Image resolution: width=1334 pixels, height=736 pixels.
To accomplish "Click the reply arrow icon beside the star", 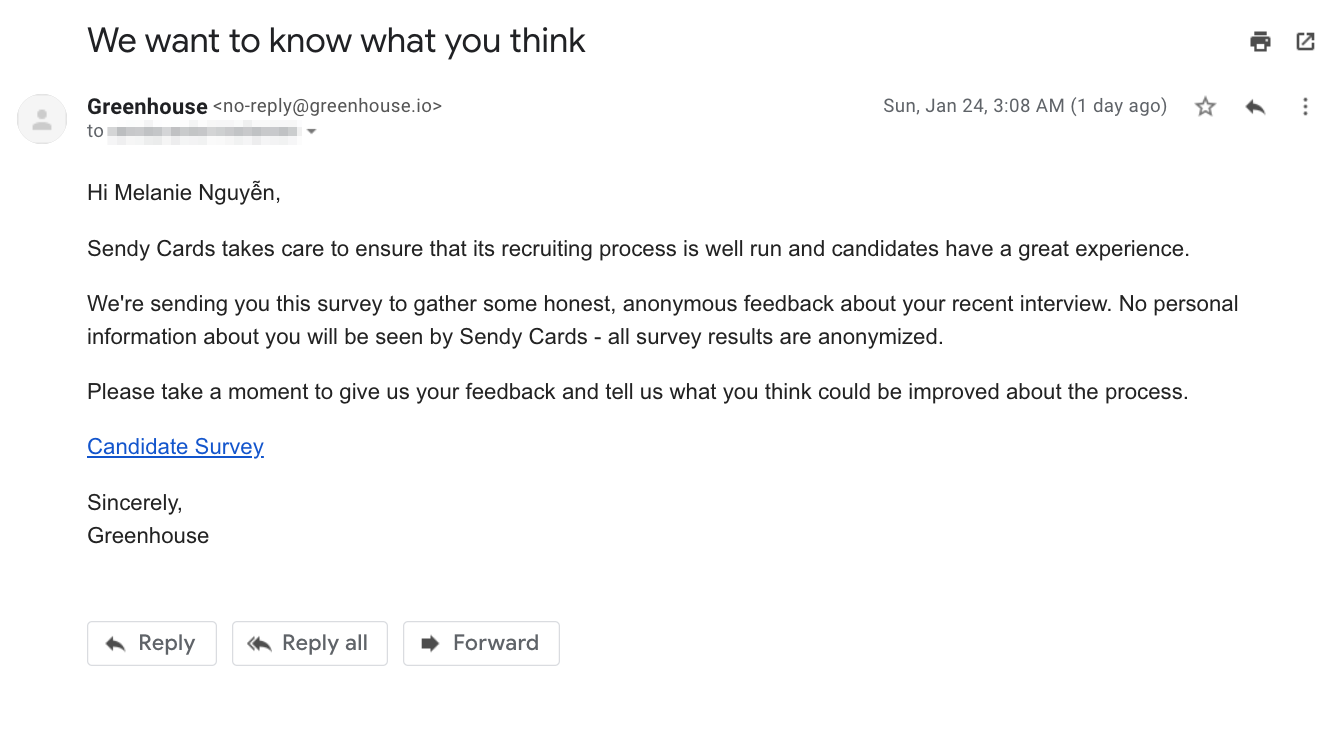I will tap(1255, 106).
